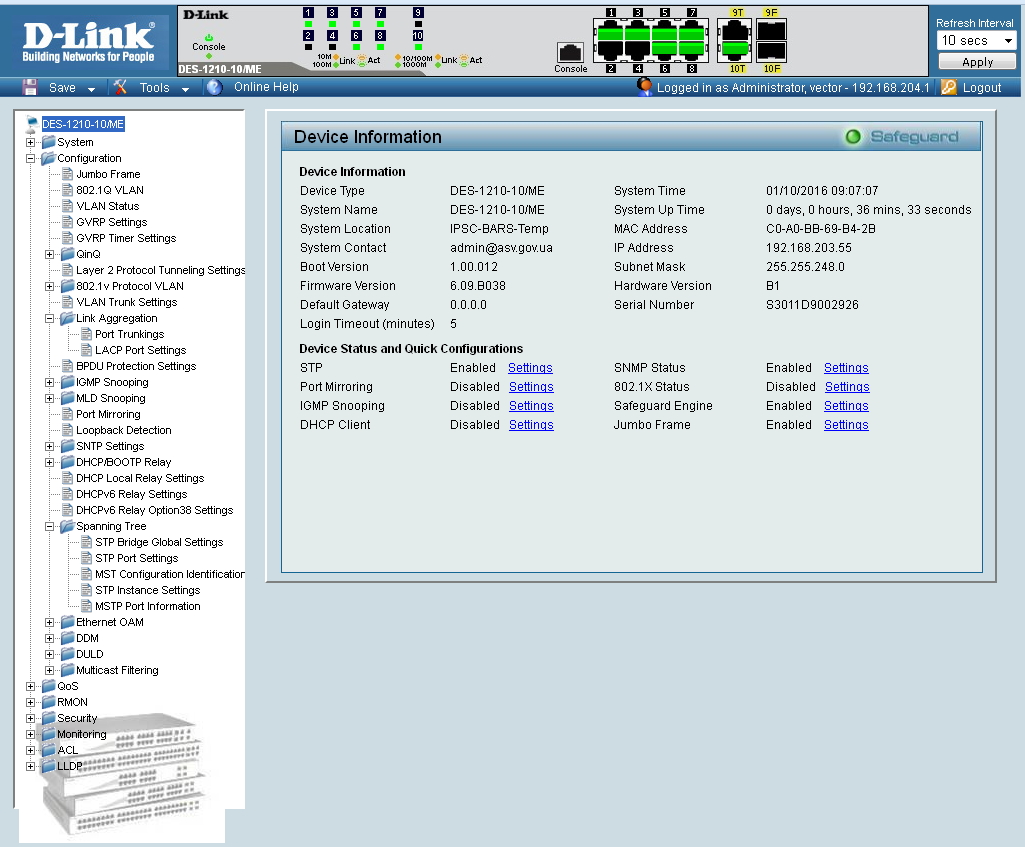
Task: Click the Tools wrench icon
Action: pos(120,88)
